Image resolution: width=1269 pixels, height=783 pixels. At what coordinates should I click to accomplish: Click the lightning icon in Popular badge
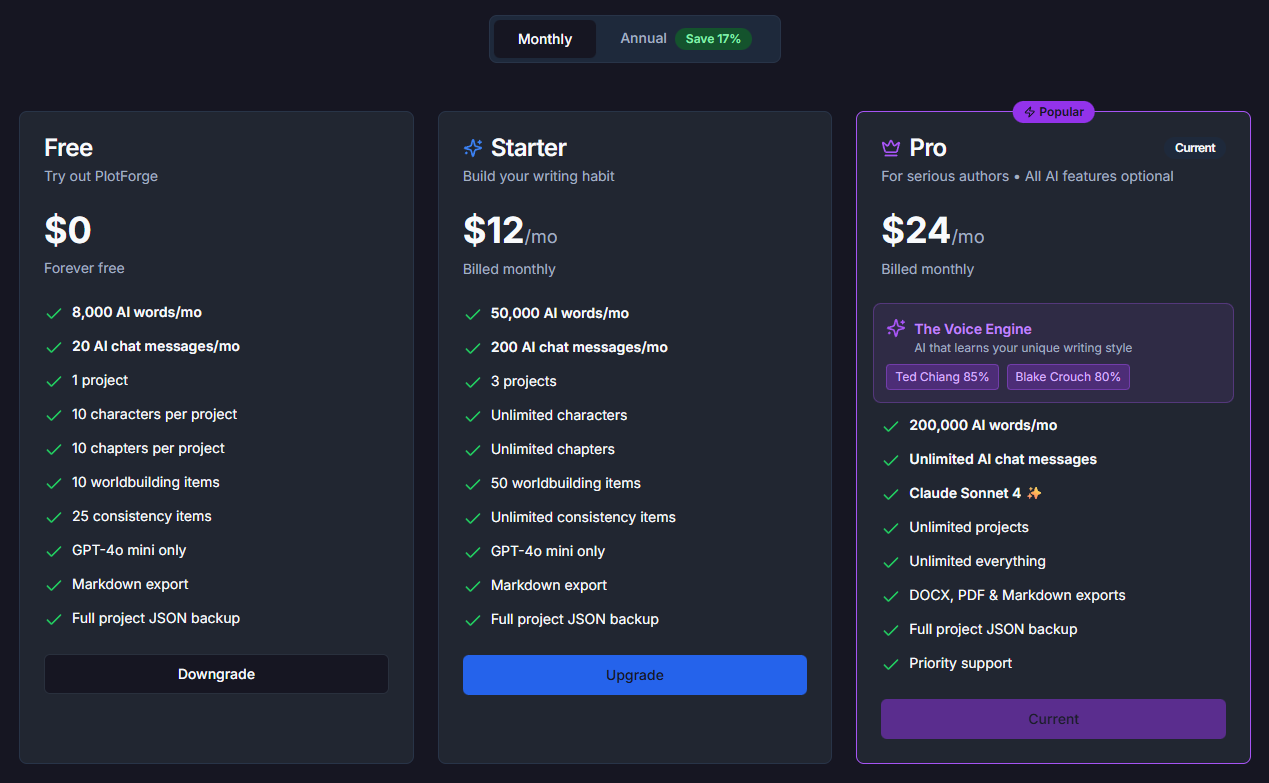pos(1029,112)
